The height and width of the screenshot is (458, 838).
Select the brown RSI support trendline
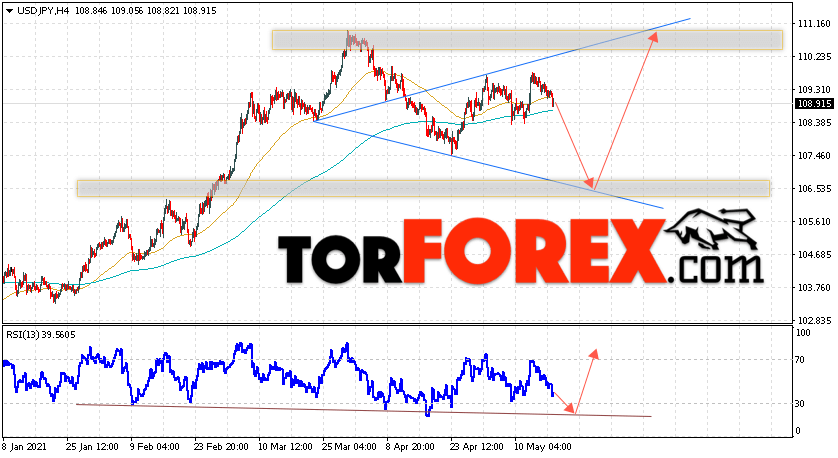pos(363,410)
